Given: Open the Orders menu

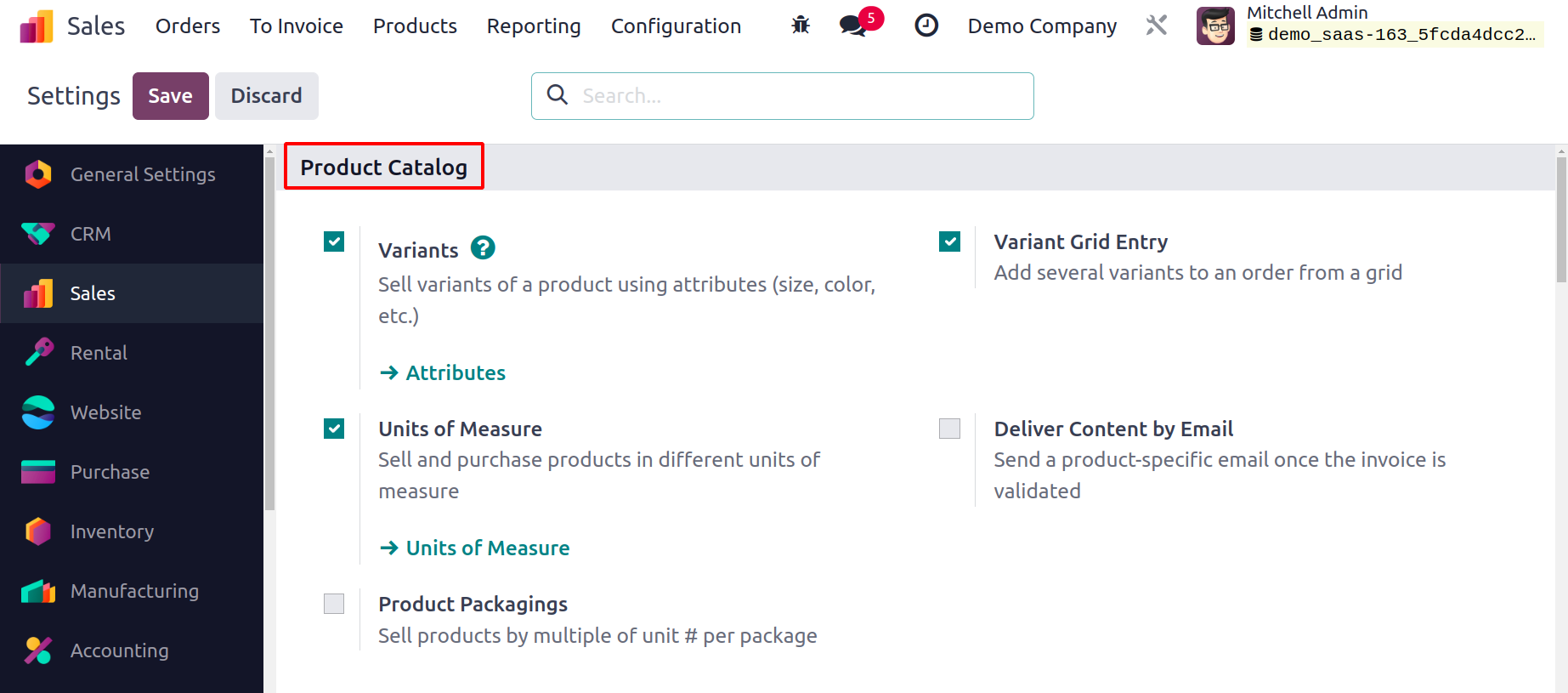Looking at the screenshot, I should 188,26.
